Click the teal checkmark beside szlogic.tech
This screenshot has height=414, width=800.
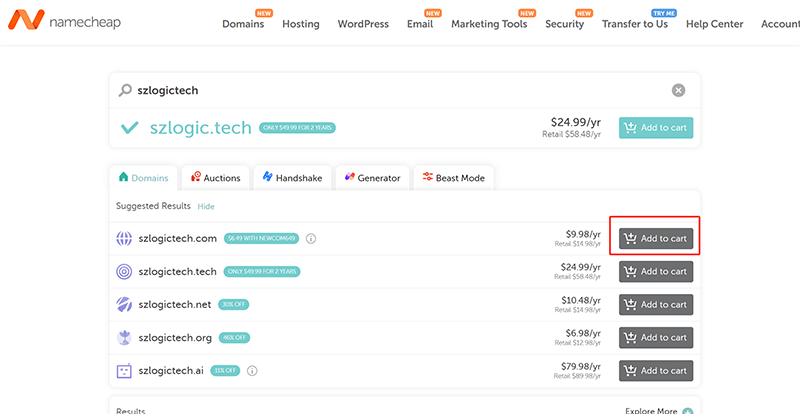tap(130, 128)
